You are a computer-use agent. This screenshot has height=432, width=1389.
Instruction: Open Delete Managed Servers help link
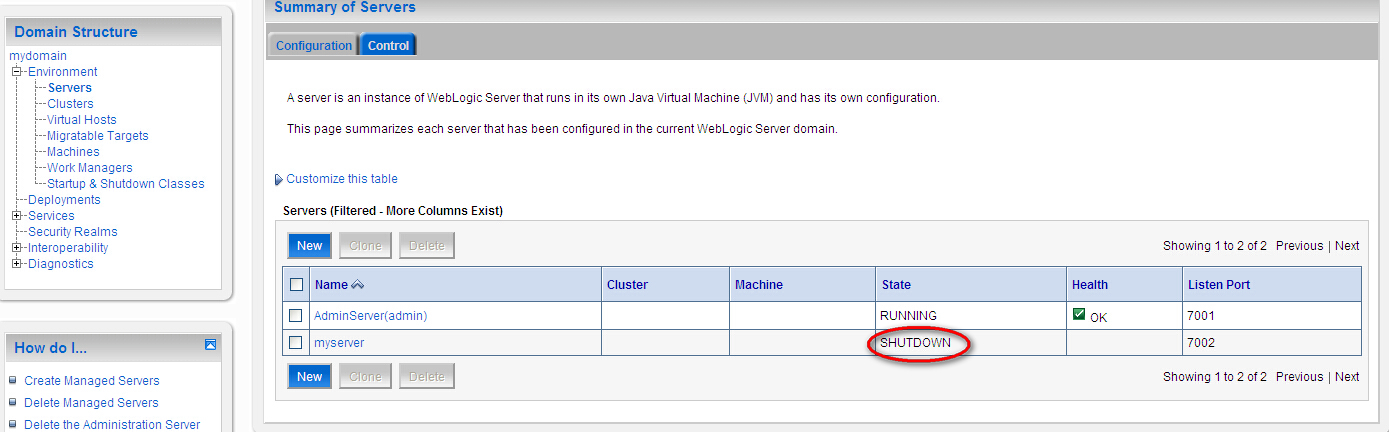[x=91, y=403]
